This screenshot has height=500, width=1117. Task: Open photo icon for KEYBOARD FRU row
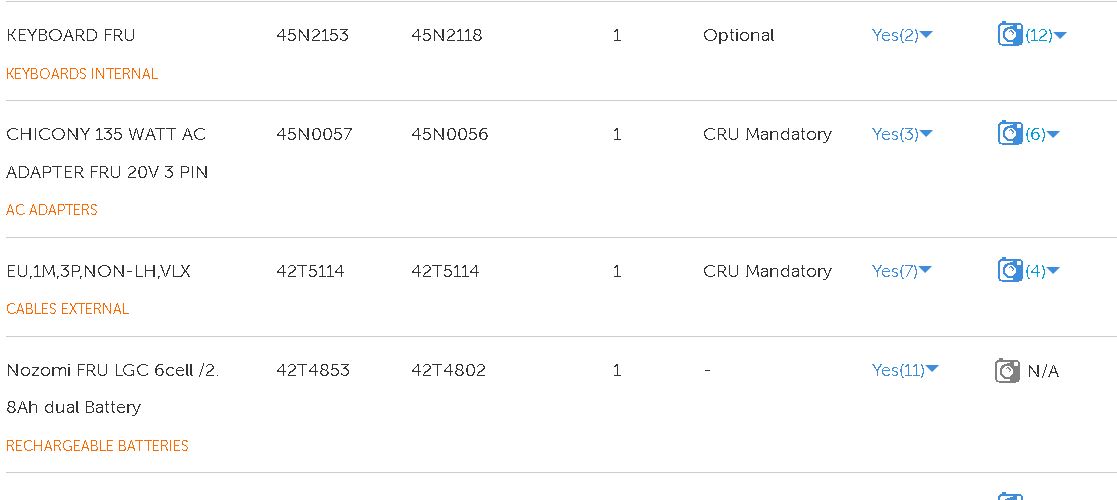(x=1009, y=35)
